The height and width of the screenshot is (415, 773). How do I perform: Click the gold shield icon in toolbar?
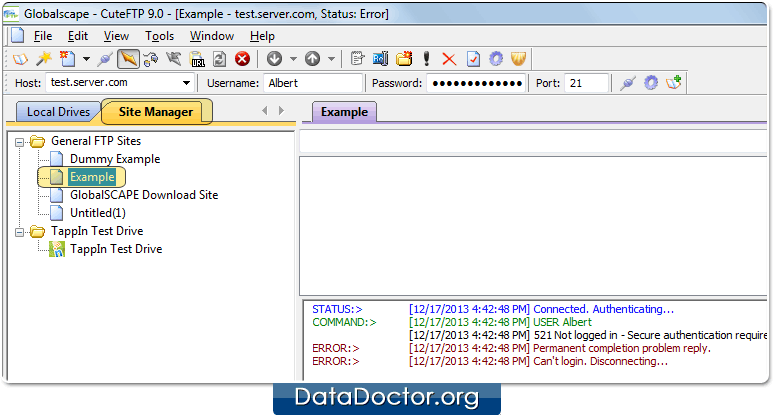point(518,59)
